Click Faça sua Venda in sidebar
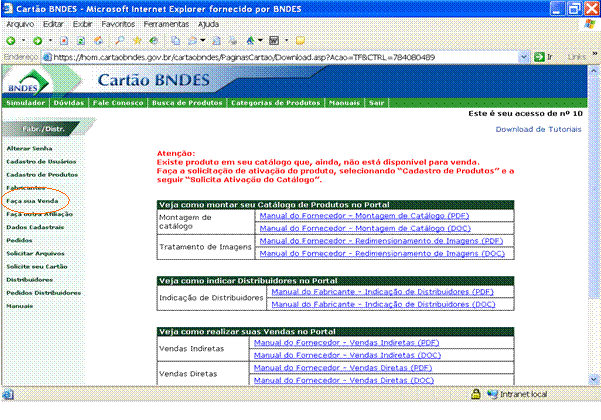The height and width of the screenshot is (420, 601). (x=32, y=201)
